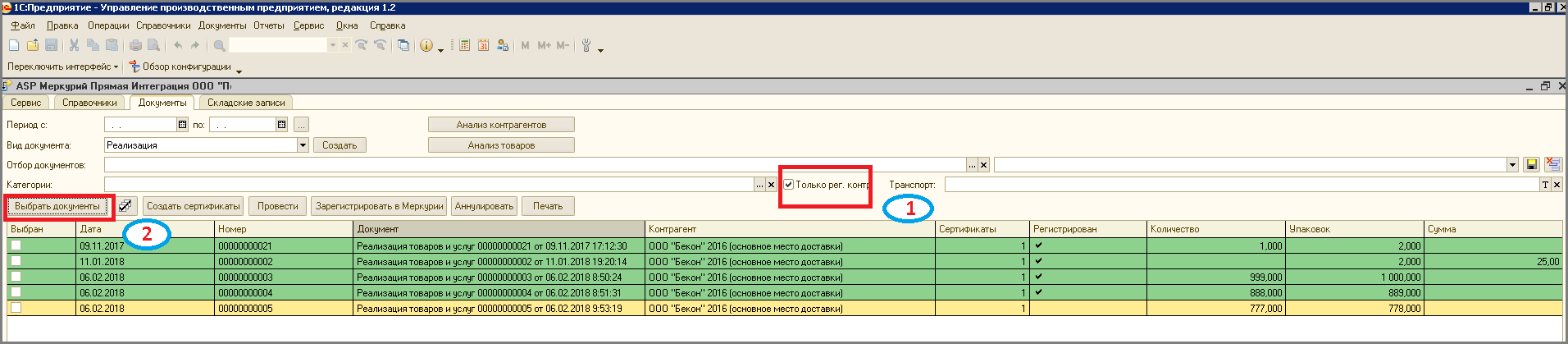Click invert selection icon beside Выбрать документы
The width and height of the screenshot is (1568, 344).
[125, 206]
